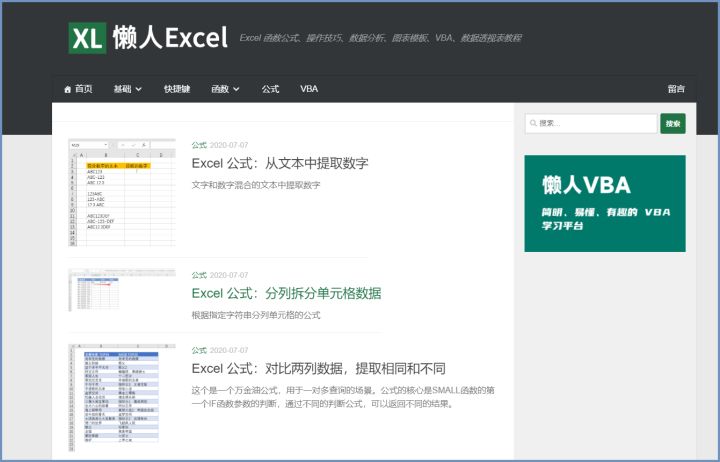Click the tagline Excel 函数公式、操作技巧
720x462 pixels.
380,38
